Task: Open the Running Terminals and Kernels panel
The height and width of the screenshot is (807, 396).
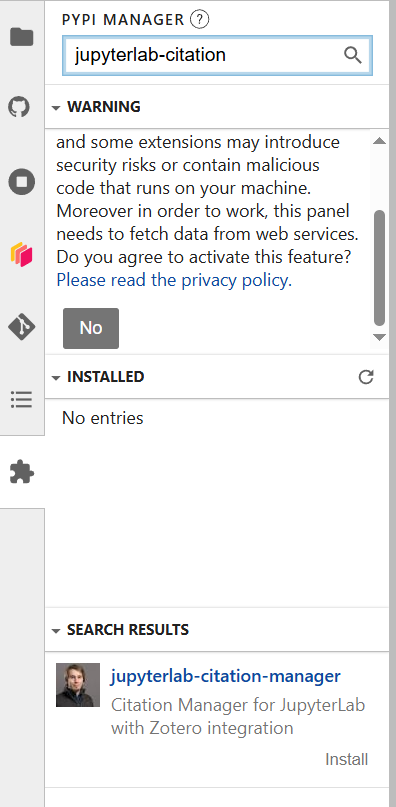Action: (22, 182)
